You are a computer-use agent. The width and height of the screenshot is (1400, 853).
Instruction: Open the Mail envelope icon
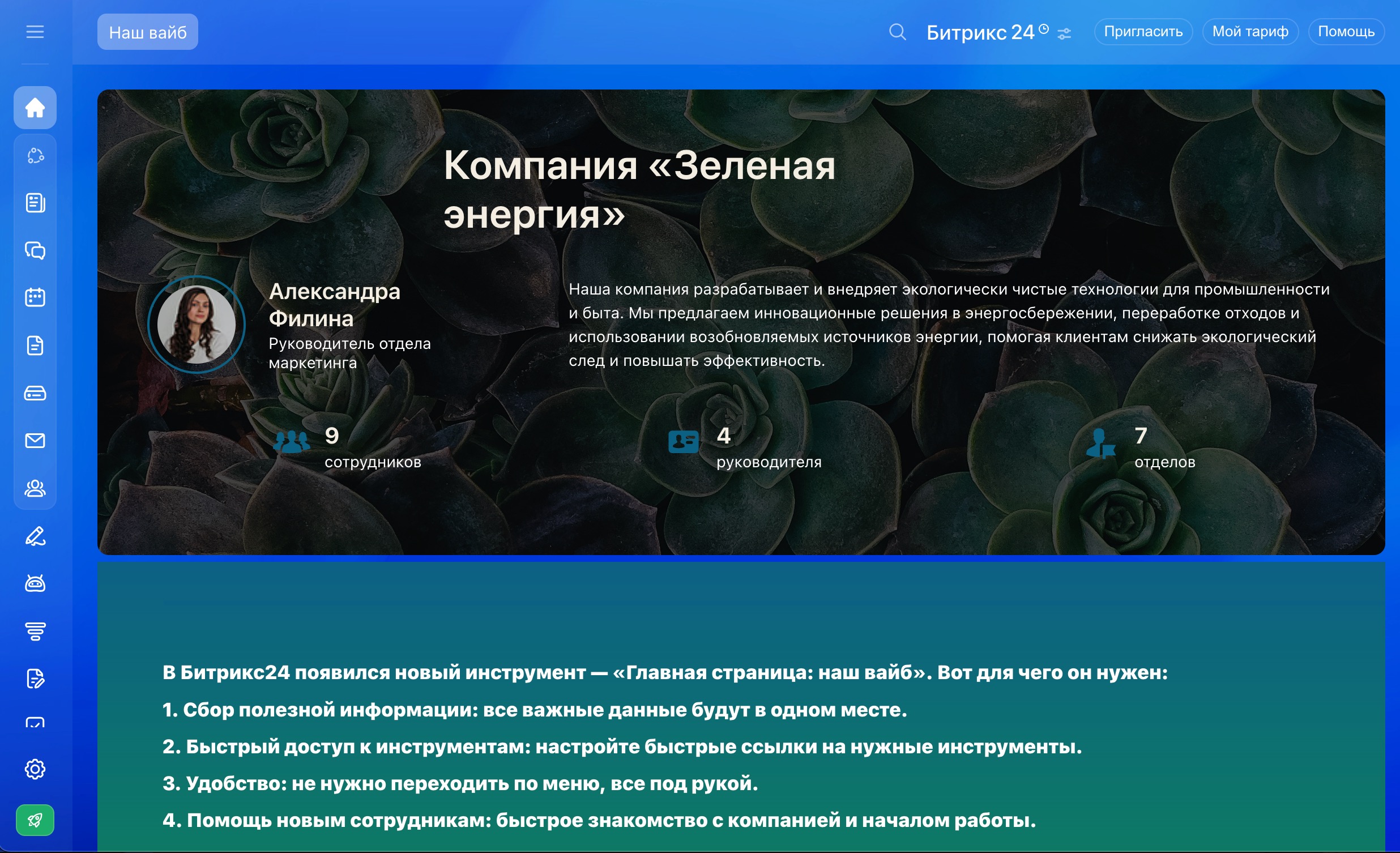tap(35, 441)
